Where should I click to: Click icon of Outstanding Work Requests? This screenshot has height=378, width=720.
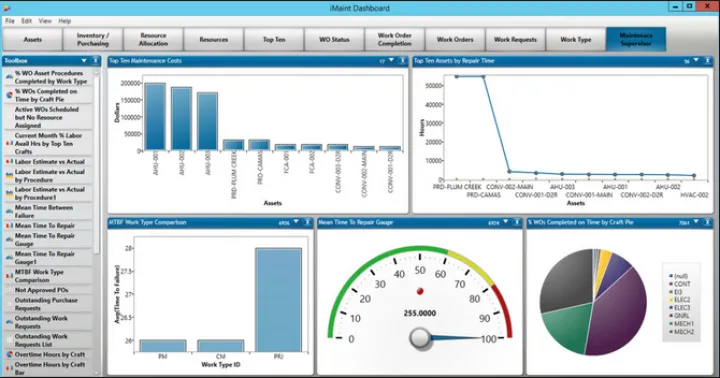(9, 322)
